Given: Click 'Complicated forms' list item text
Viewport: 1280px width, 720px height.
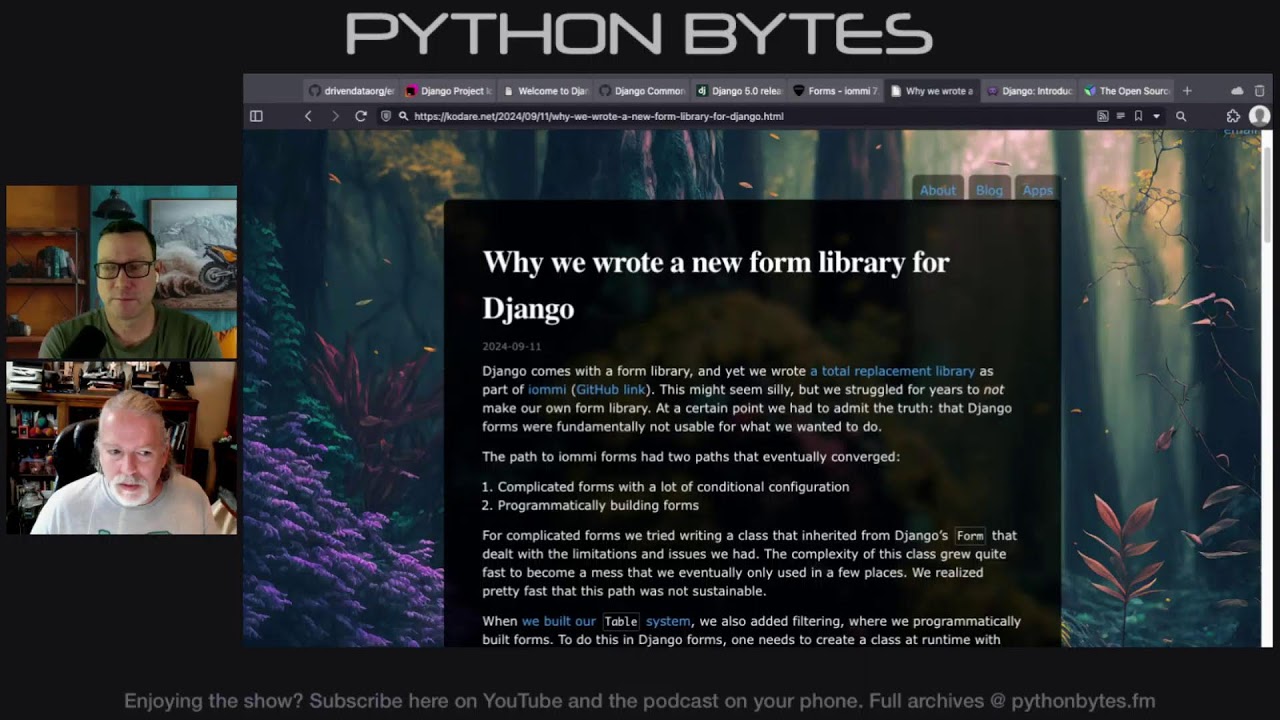Looking at the screenshot, I should click(673, 487).
